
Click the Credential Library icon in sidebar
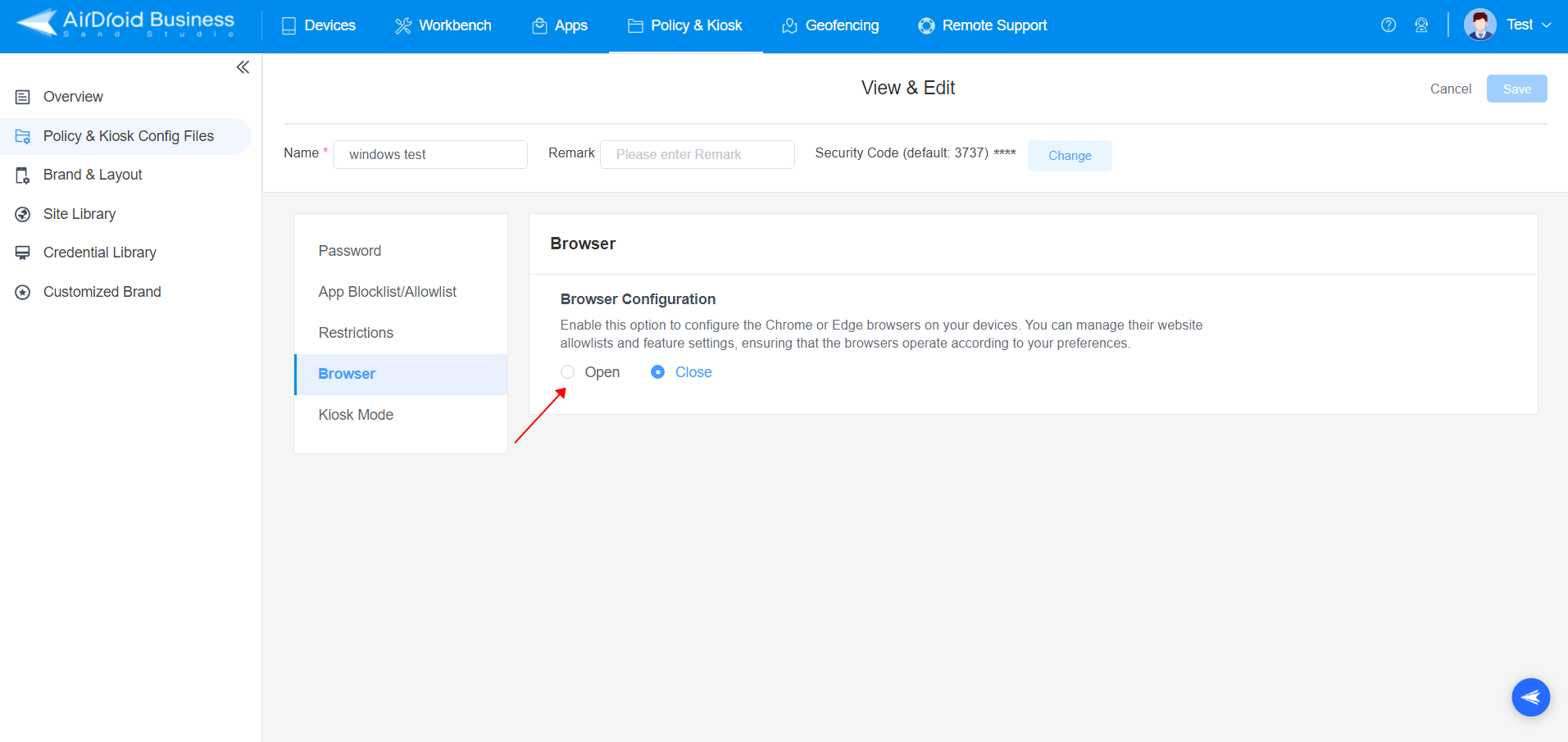tap(23, 252)
